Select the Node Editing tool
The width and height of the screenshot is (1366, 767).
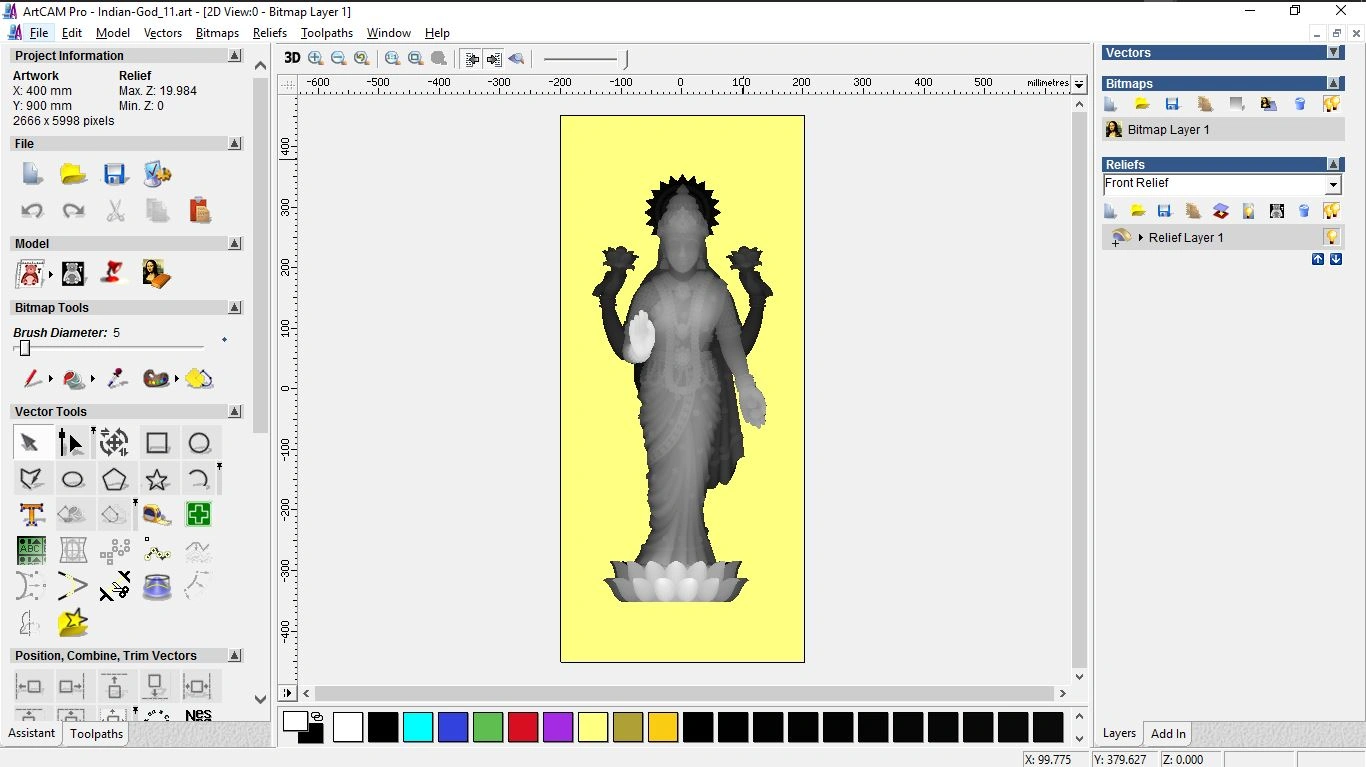(72, 443)
